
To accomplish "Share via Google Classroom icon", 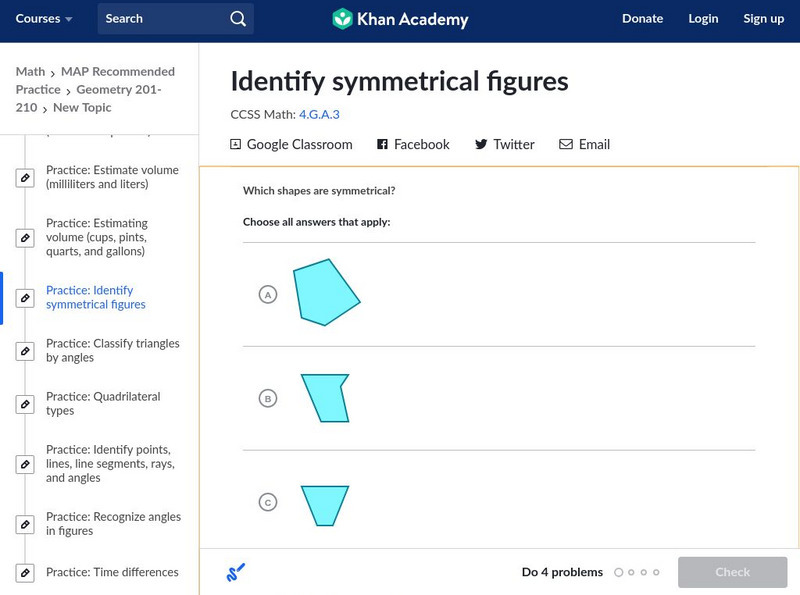I will (236, 144).
